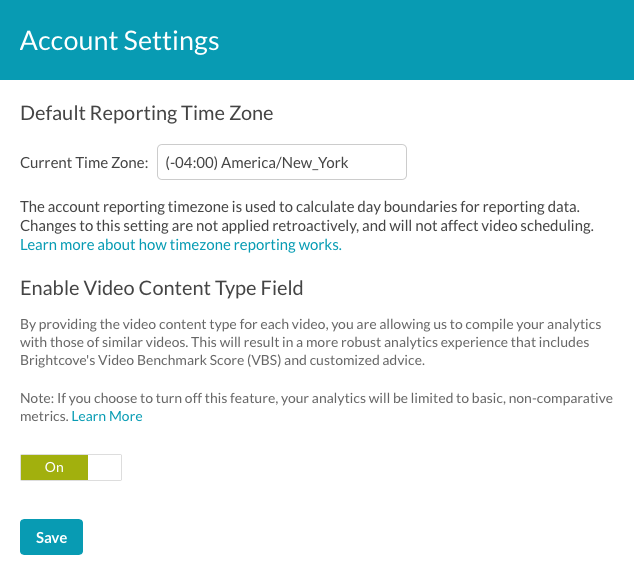This screenshot has width=634, height=569.
Task: Select the America/New_York time zone field
Action: [x=282, y=162]
